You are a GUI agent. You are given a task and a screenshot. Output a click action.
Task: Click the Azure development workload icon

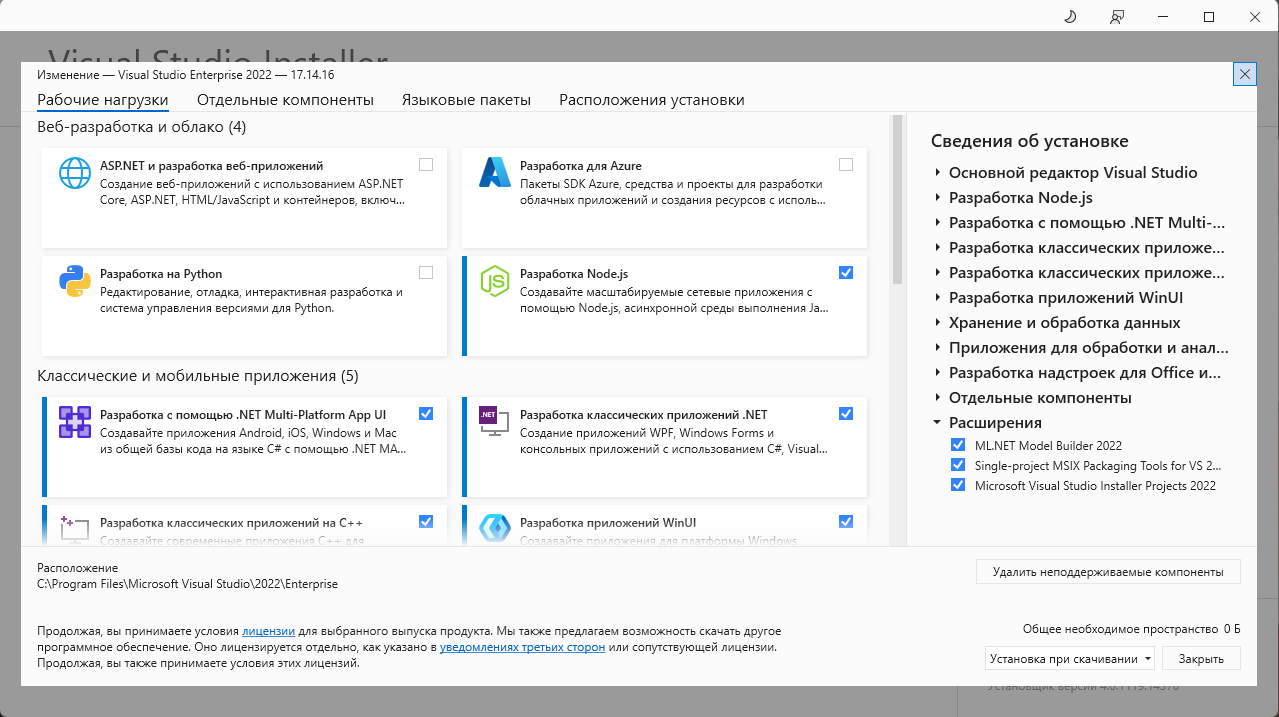(495, 173)
